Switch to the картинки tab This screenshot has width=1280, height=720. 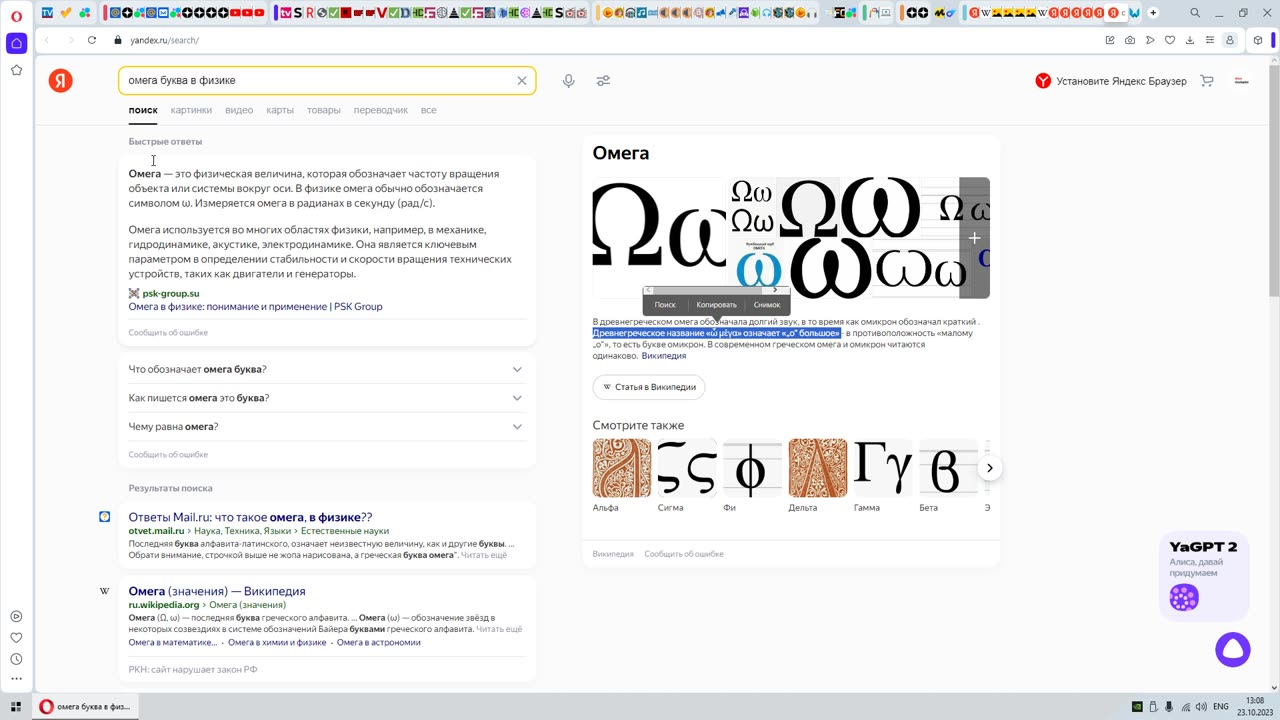pos(191,110)
